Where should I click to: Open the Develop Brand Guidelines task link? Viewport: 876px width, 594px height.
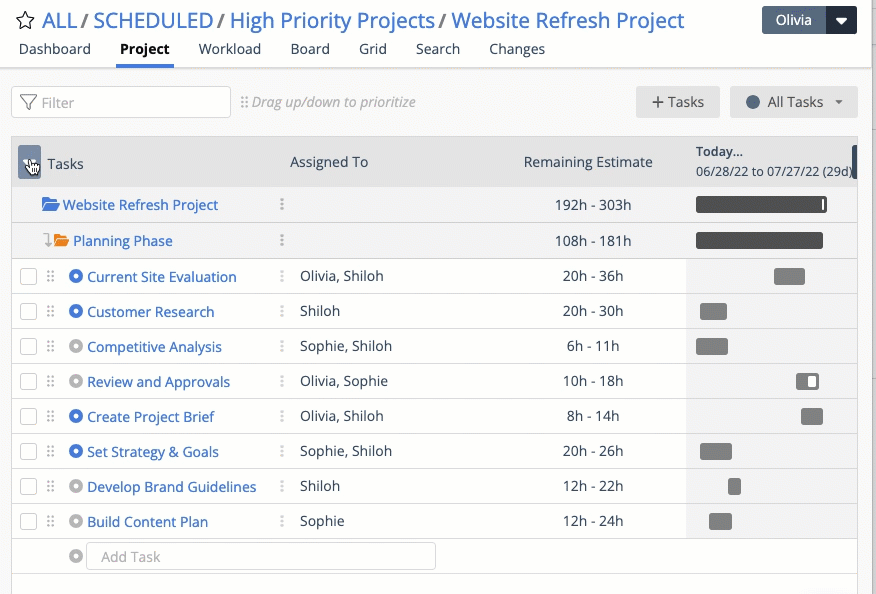click(x=171, y=487)
